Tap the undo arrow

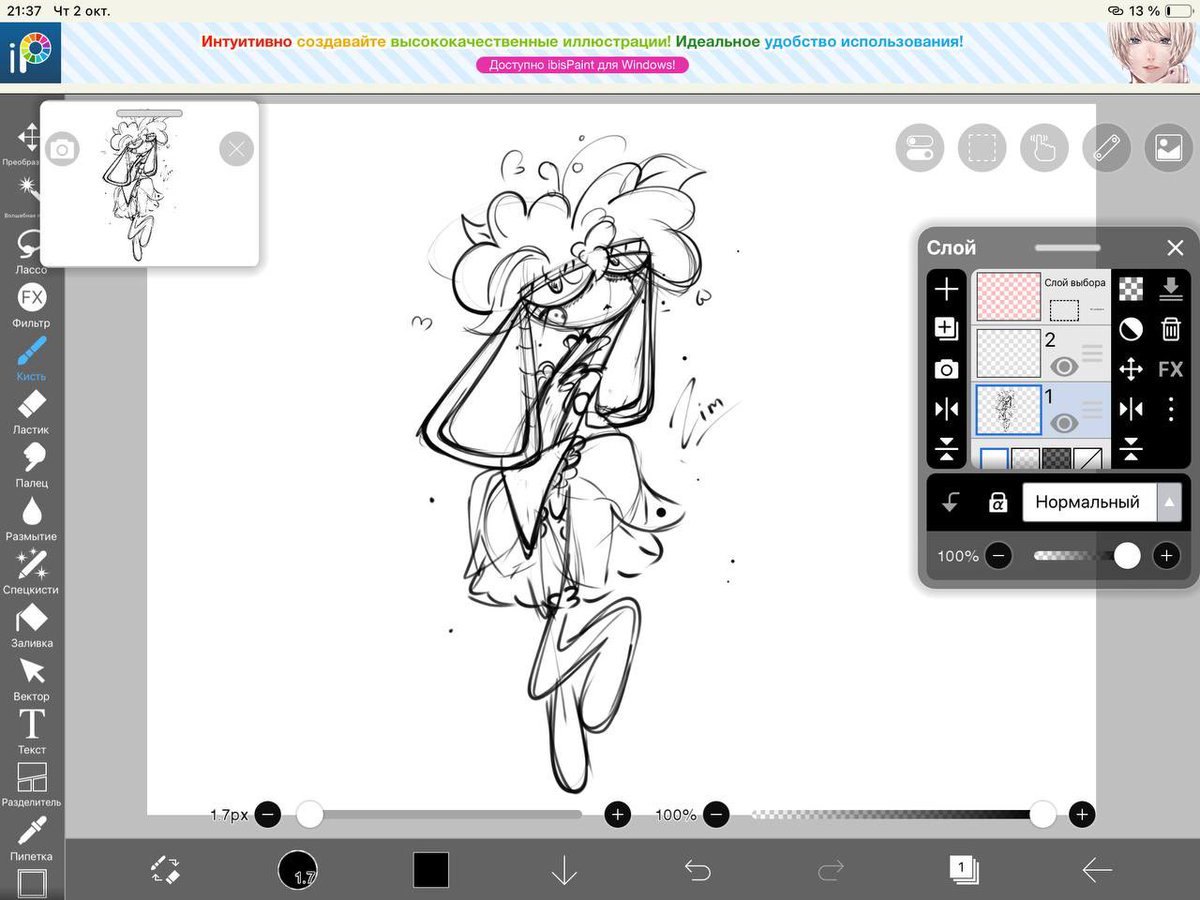click(x=697, y=871)
